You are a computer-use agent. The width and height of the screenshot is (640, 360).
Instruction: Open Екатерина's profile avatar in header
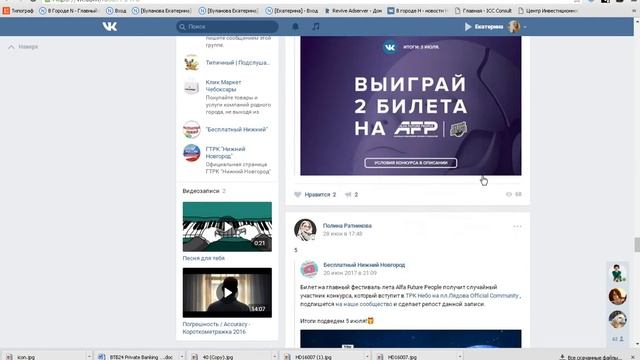point(514,27)
